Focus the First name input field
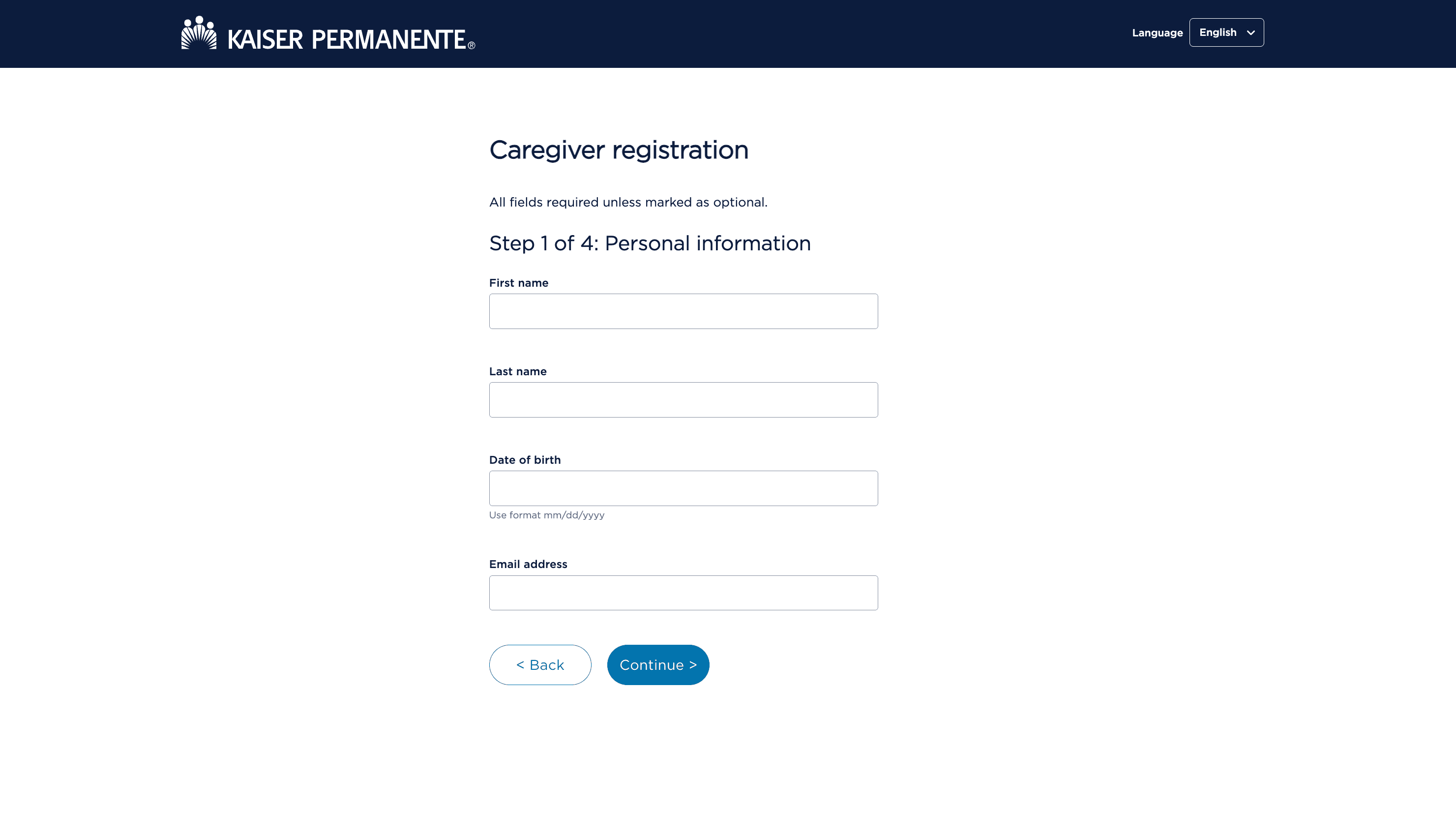The width and height of the screenshot is (1456, 840). coord(683,311)
